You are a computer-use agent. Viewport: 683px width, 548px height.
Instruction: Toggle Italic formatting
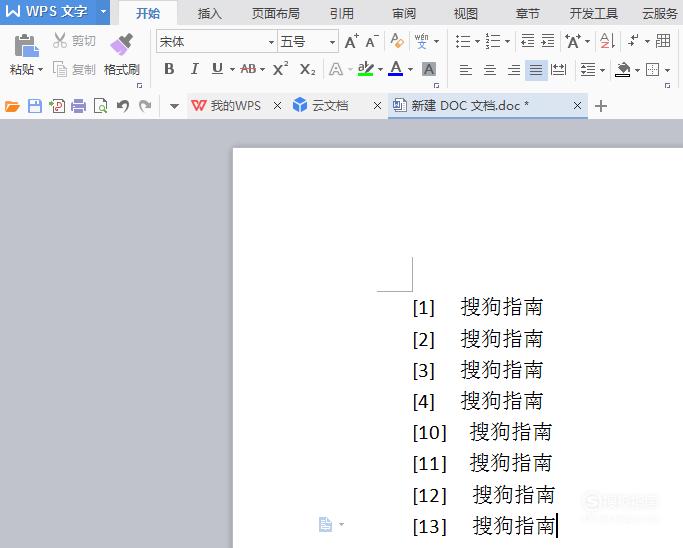click(x=194, y=69)
